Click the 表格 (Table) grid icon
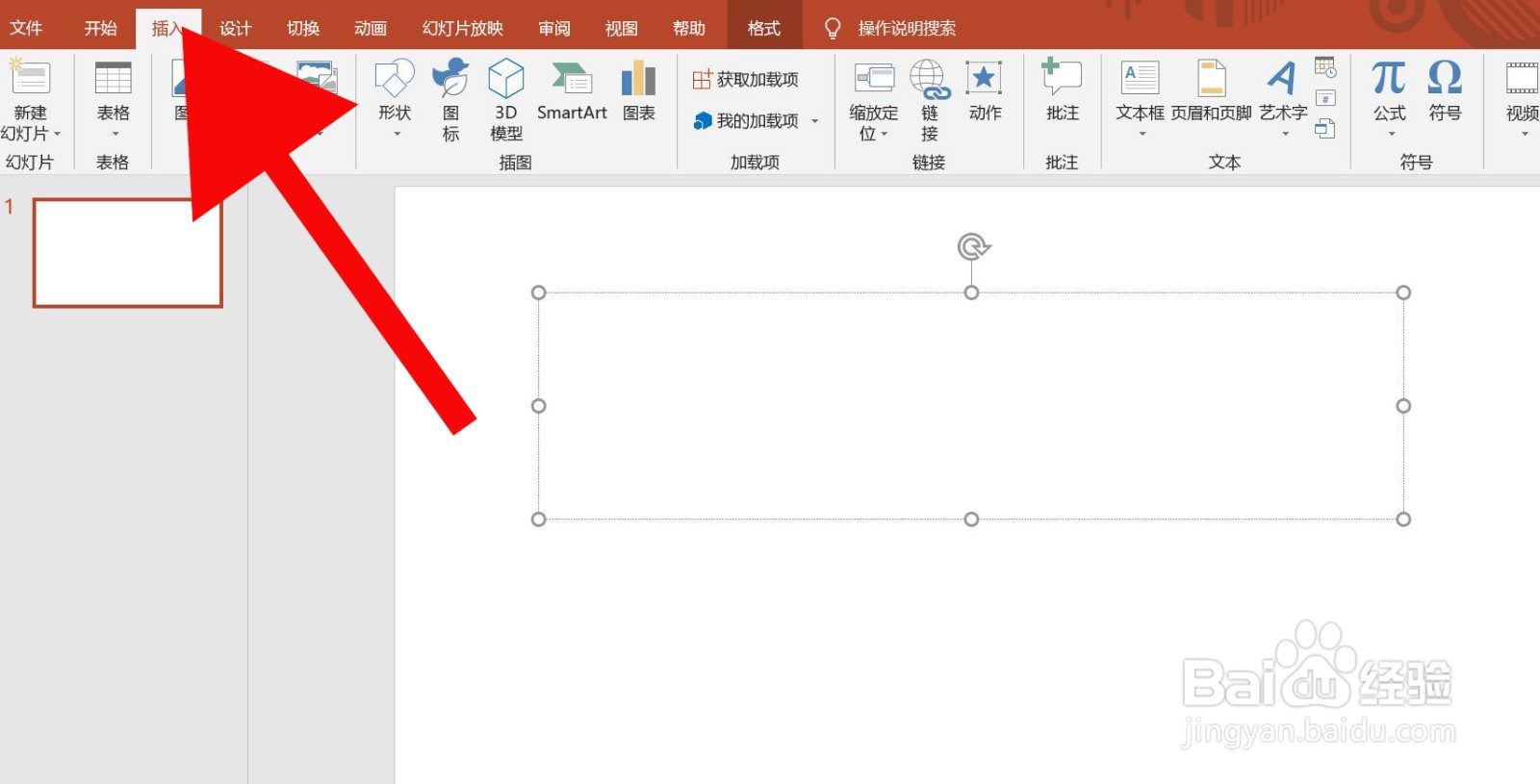The image size is (1540, 784). tap(113, 78)
